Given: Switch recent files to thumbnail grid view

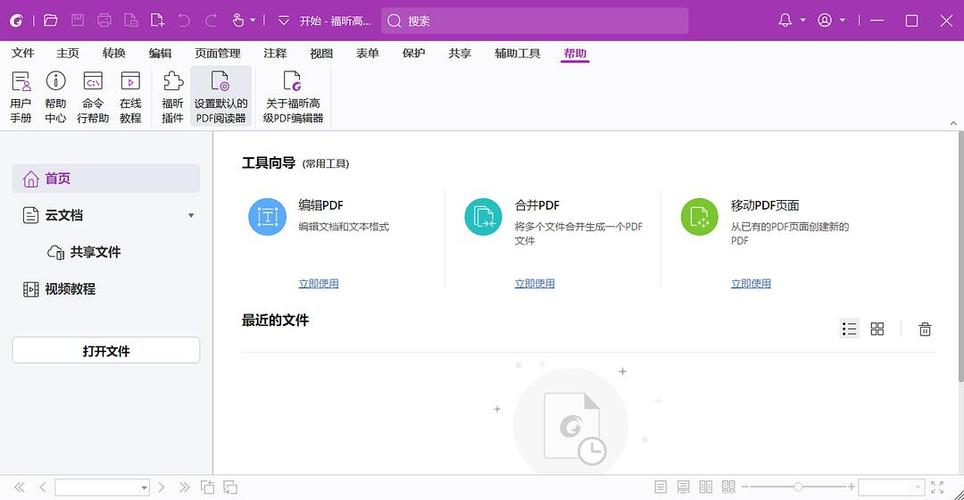Looking at the screenshot, I should [877, 329].
